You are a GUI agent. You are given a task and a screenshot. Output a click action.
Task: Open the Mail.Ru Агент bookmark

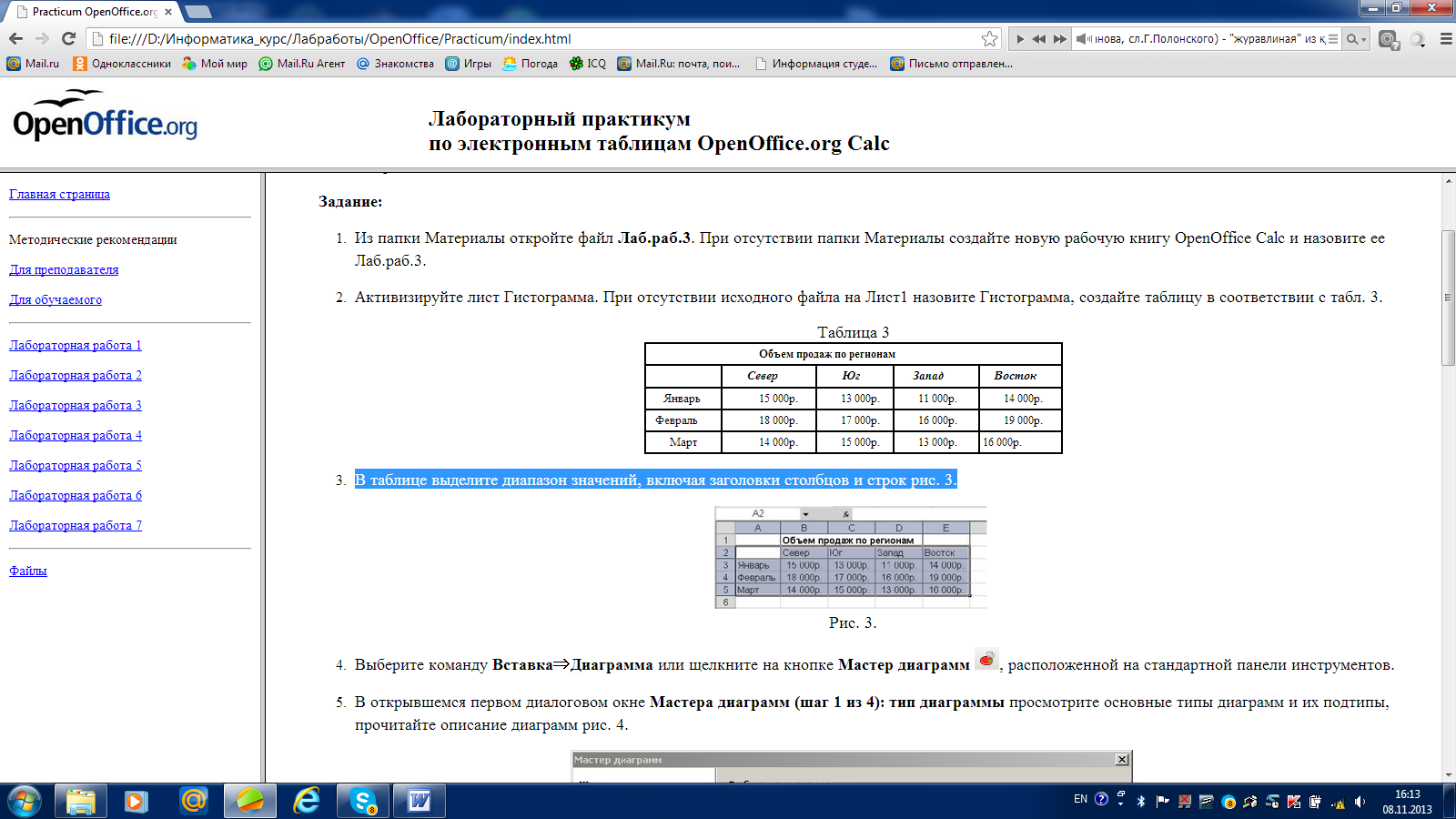[302, 64]
